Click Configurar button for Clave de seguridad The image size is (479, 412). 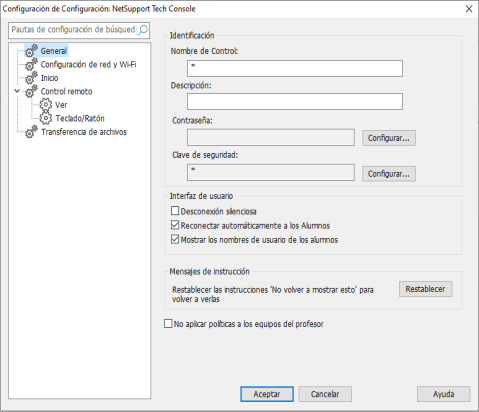click(389, 174)
